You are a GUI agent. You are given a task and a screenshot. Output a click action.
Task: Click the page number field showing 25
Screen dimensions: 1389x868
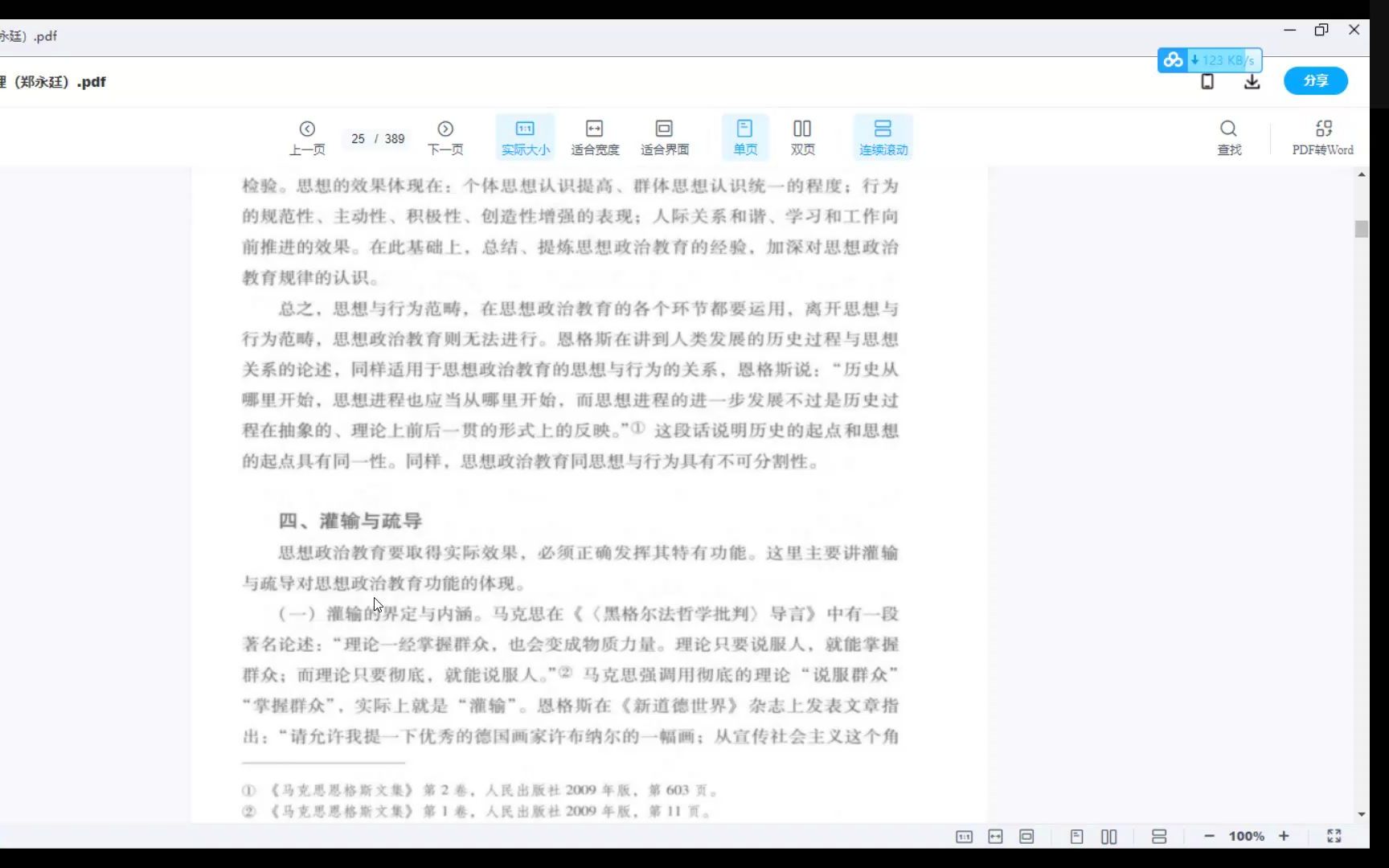358,138
